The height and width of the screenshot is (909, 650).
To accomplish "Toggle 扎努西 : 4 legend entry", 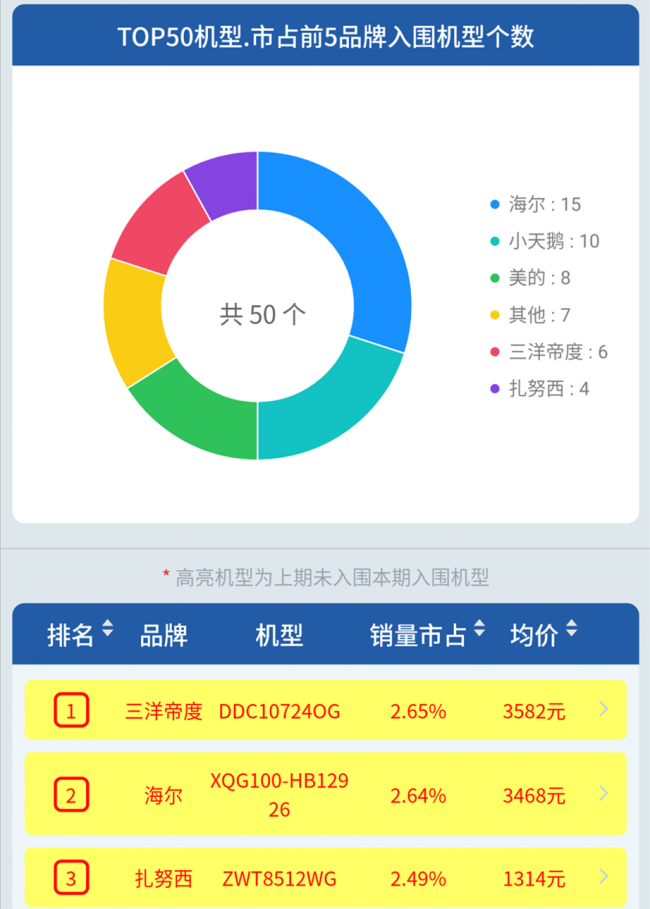I will pos(539,388).
